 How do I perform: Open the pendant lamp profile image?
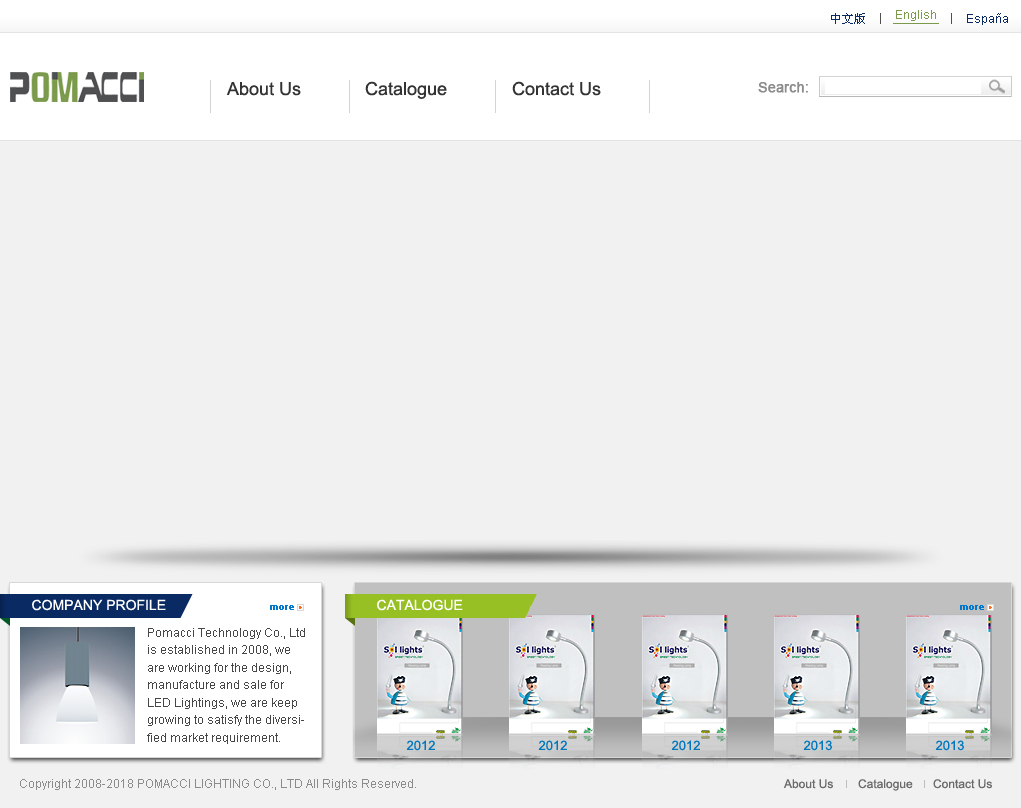coord(77,685)
